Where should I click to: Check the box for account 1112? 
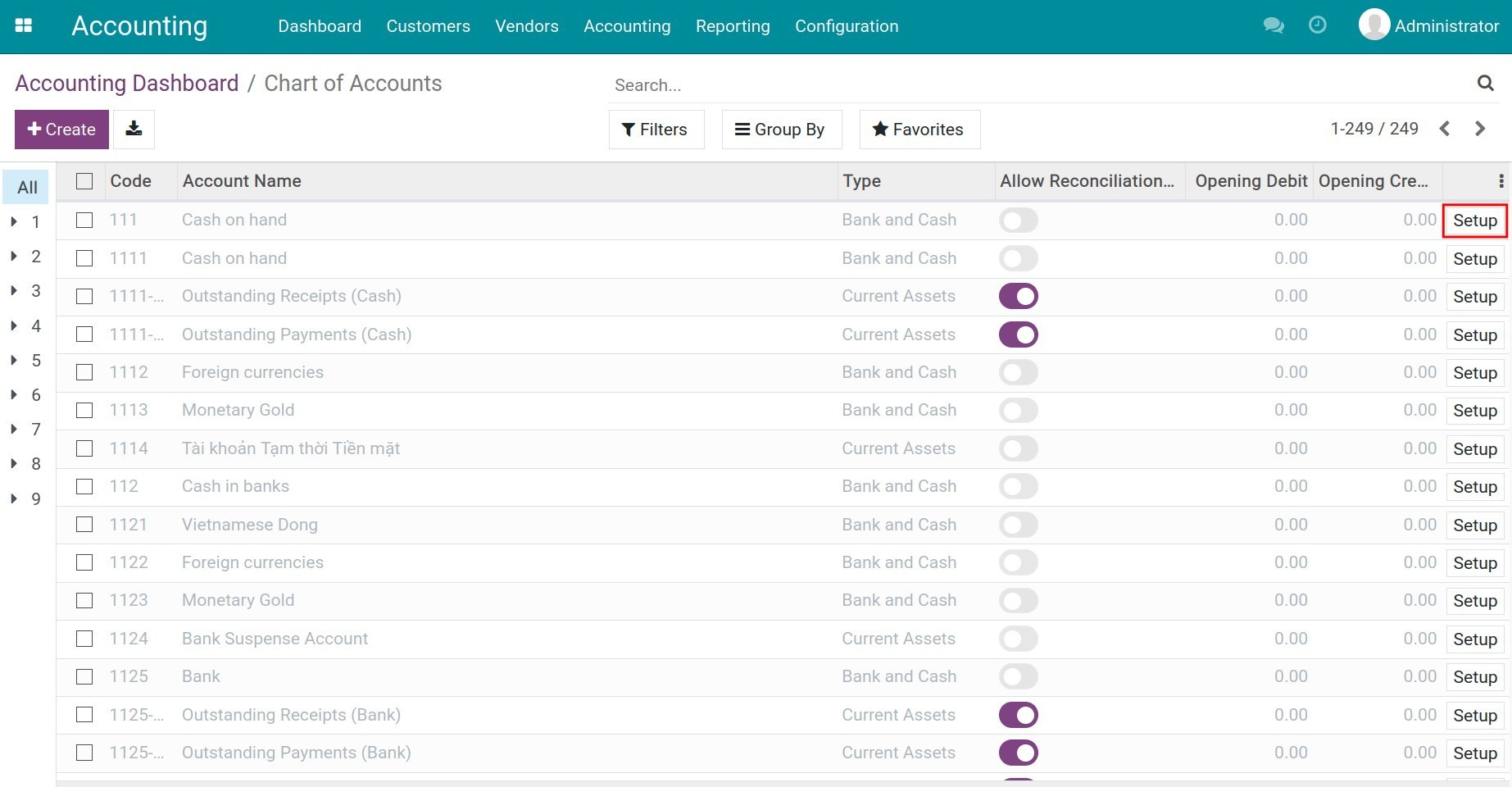(84, 372)
